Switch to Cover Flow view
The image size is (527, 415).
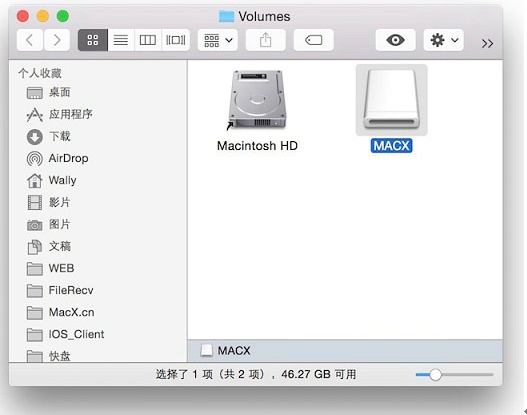pos(175,40)
